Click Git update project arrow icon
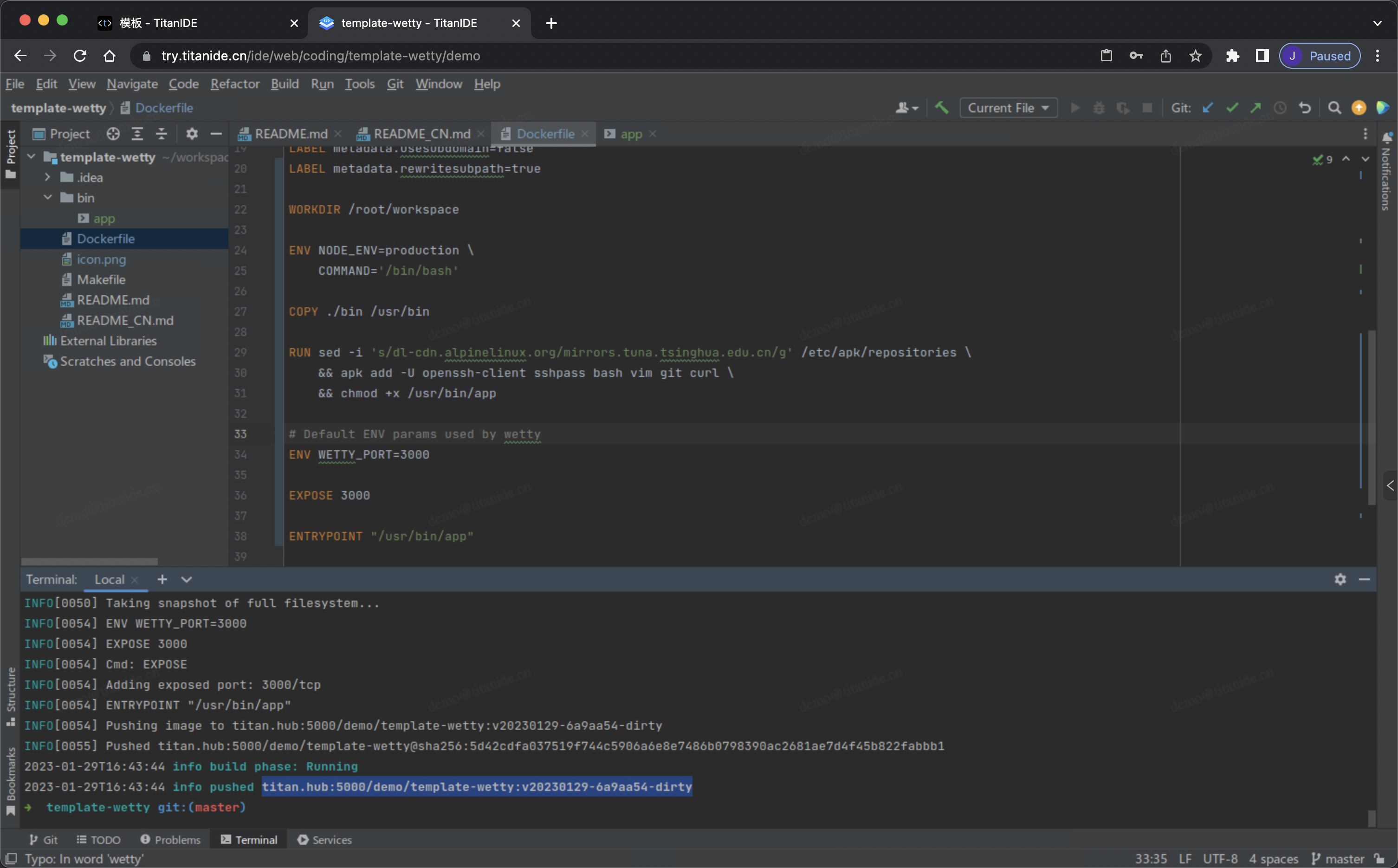1398x868 pixels. (x=1207, y=107)
